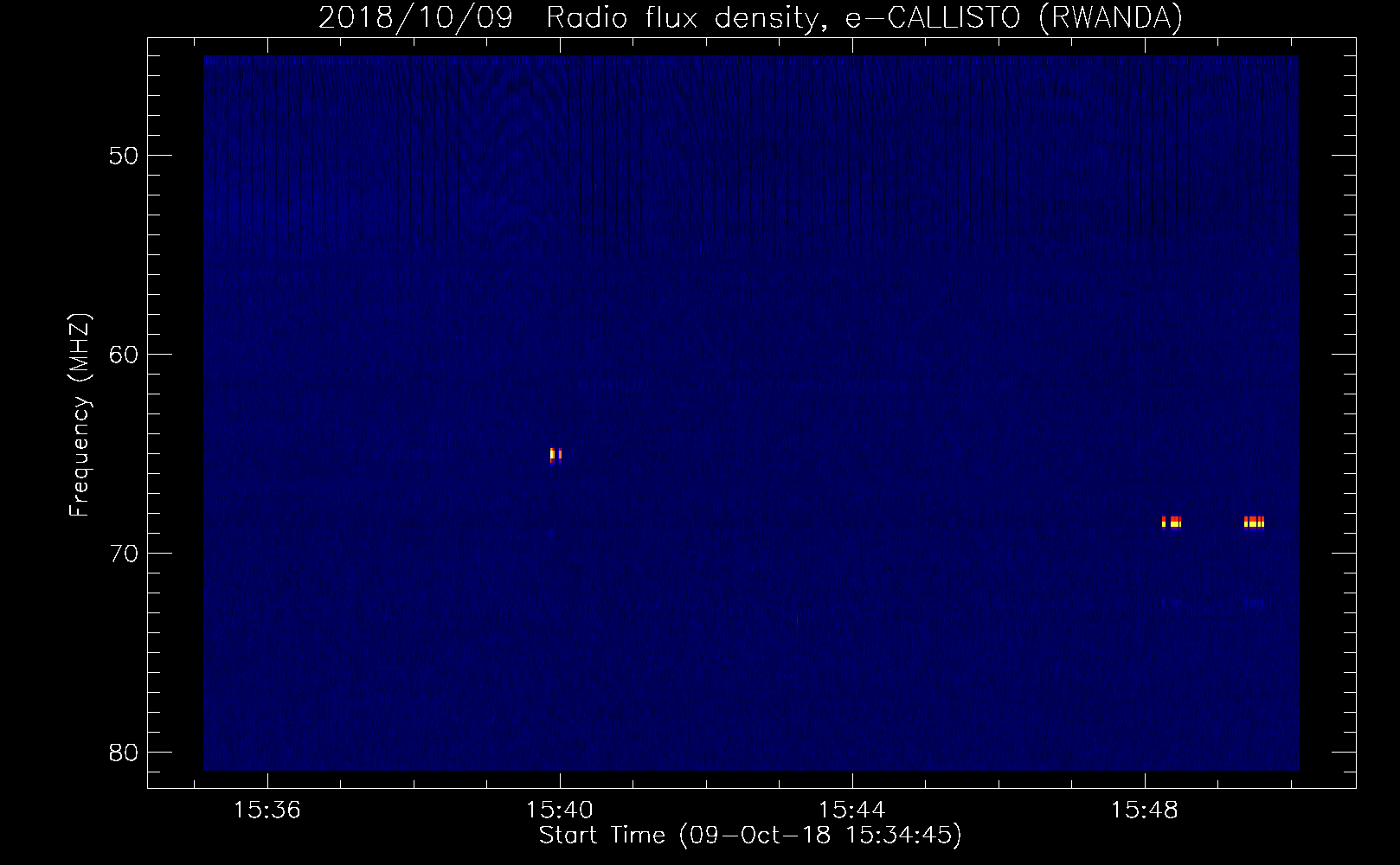
Task: Click the frequency tick label "50"
Action: tap(124, 156)
